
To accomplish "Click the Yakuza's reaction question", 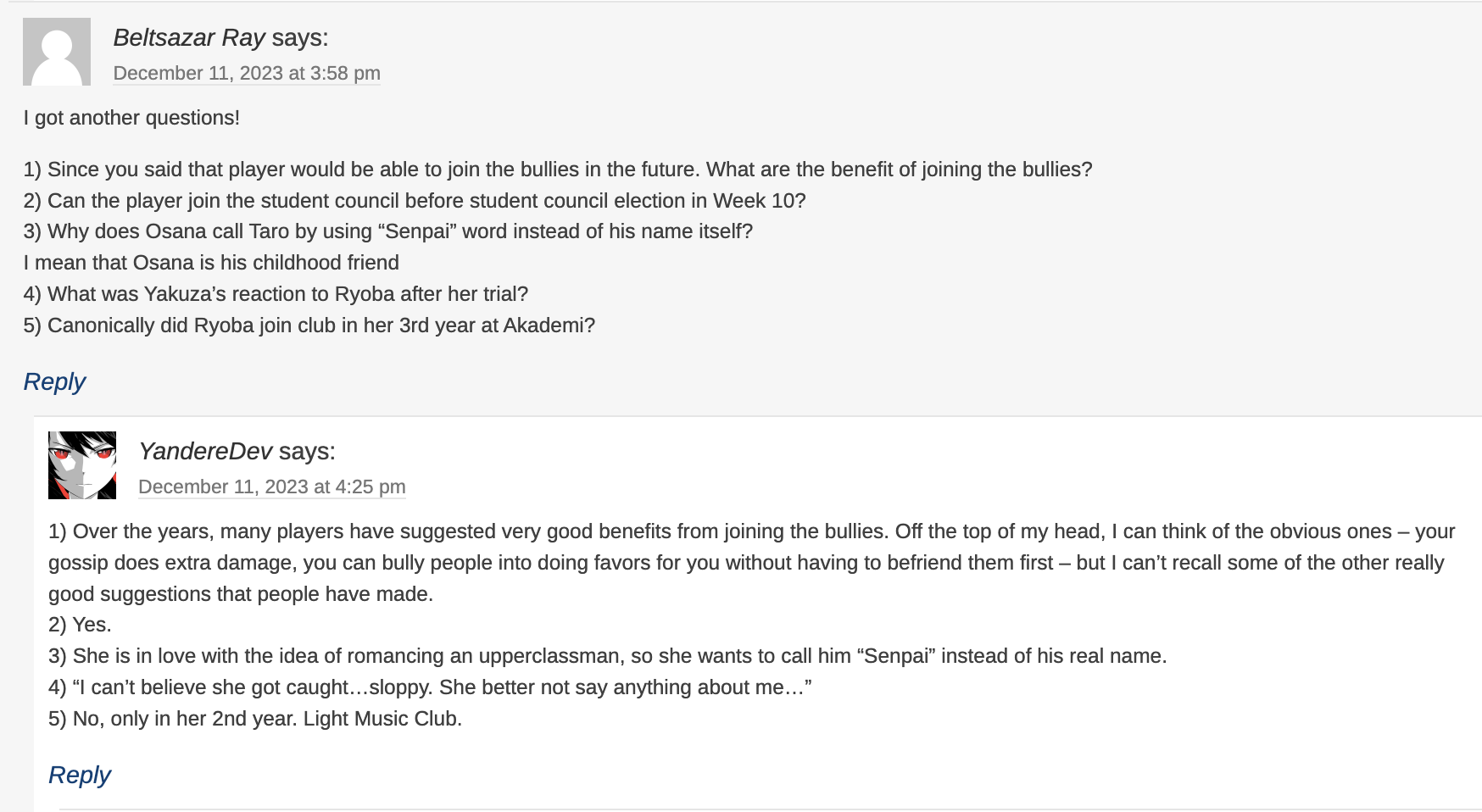I will 276,294.
